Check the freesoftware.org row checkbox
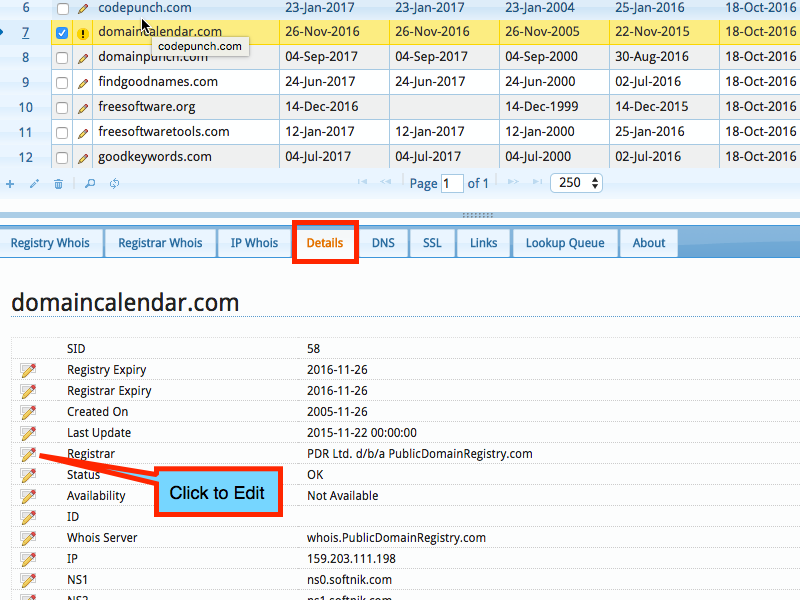Image resolution: width=800 pixels, height=600 pixels. (x=62, y=108)
